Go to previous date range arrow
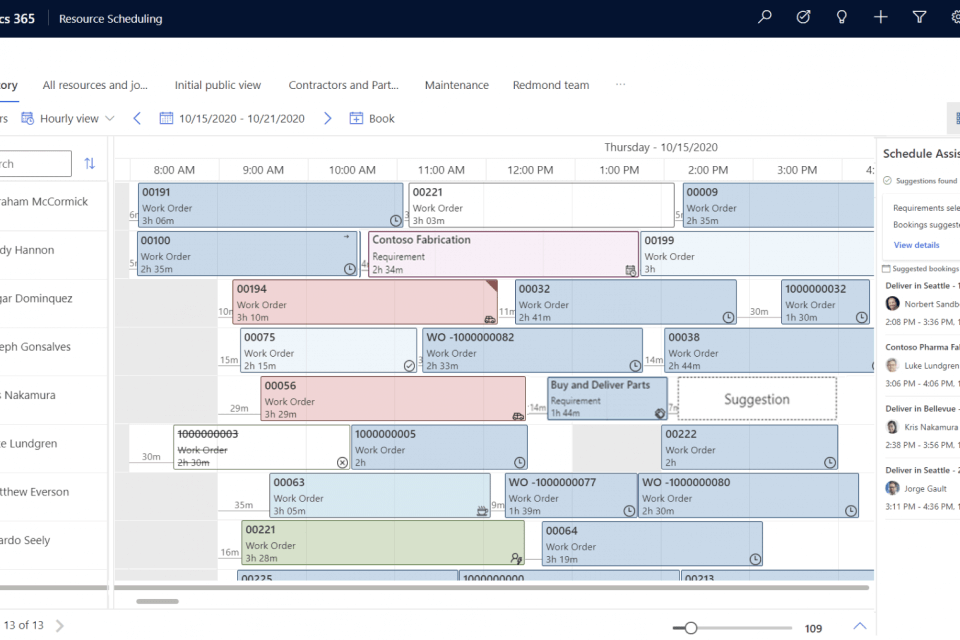The height and width of the screenshot is (640, 960). tap(137, 118)
